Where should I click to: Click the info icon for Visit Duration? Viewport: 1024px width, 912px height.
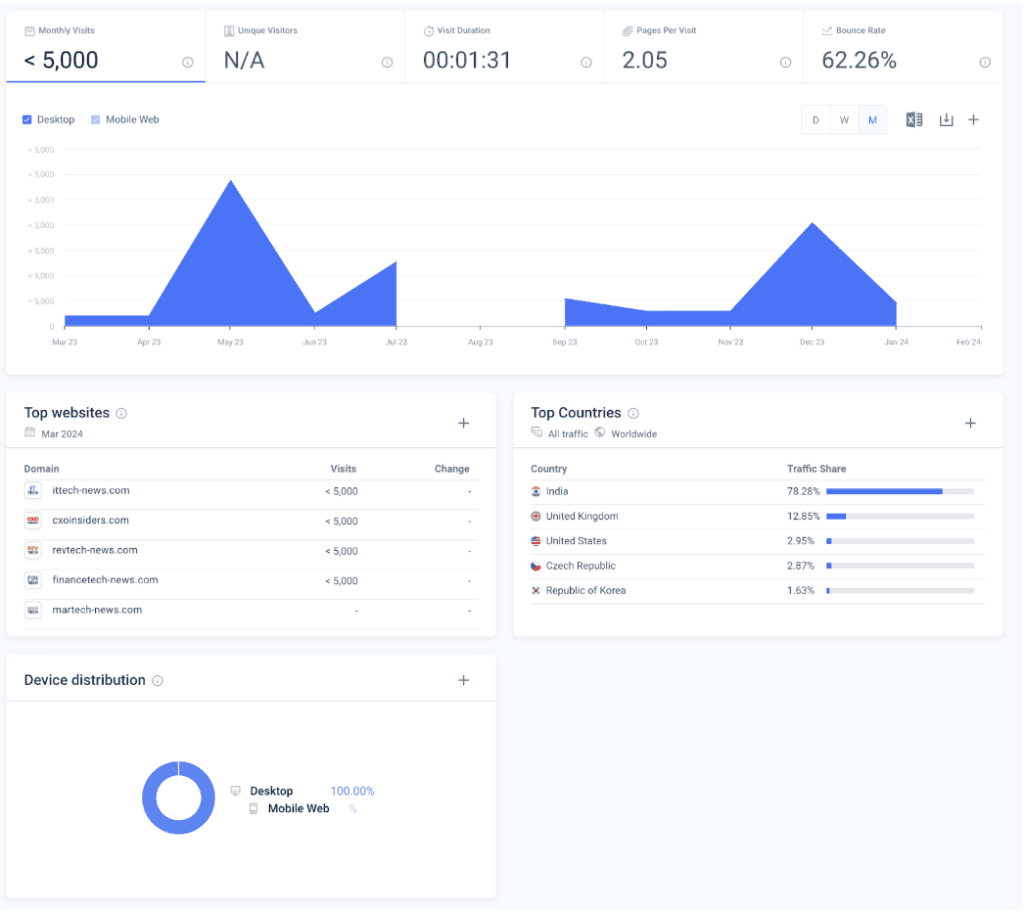point(586,62)
